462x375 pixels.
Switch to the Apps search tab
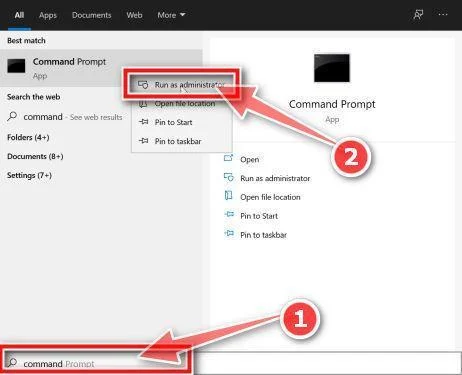48,15
